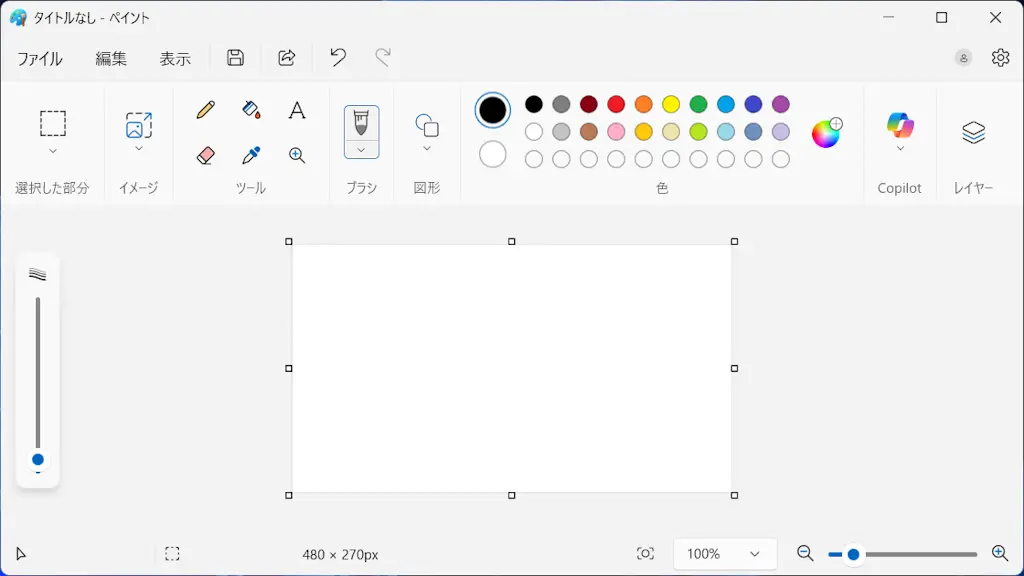Expand the brush type dropdown
1024x576 pixels.
[x=361, y=149]
